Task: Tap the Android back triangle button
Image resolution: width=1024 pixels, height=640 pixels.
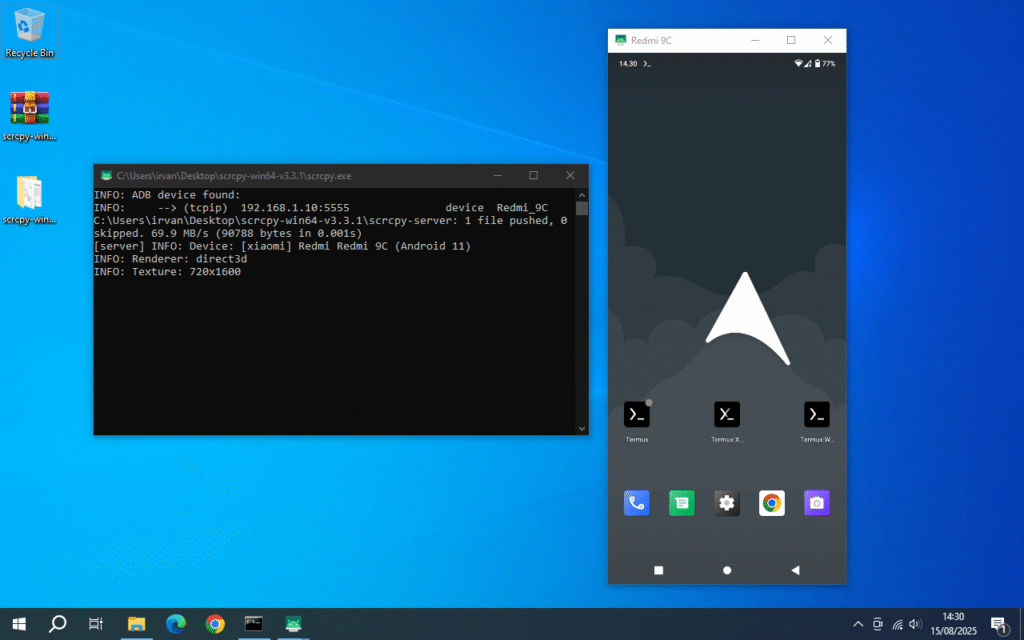Action: (795, 570)
